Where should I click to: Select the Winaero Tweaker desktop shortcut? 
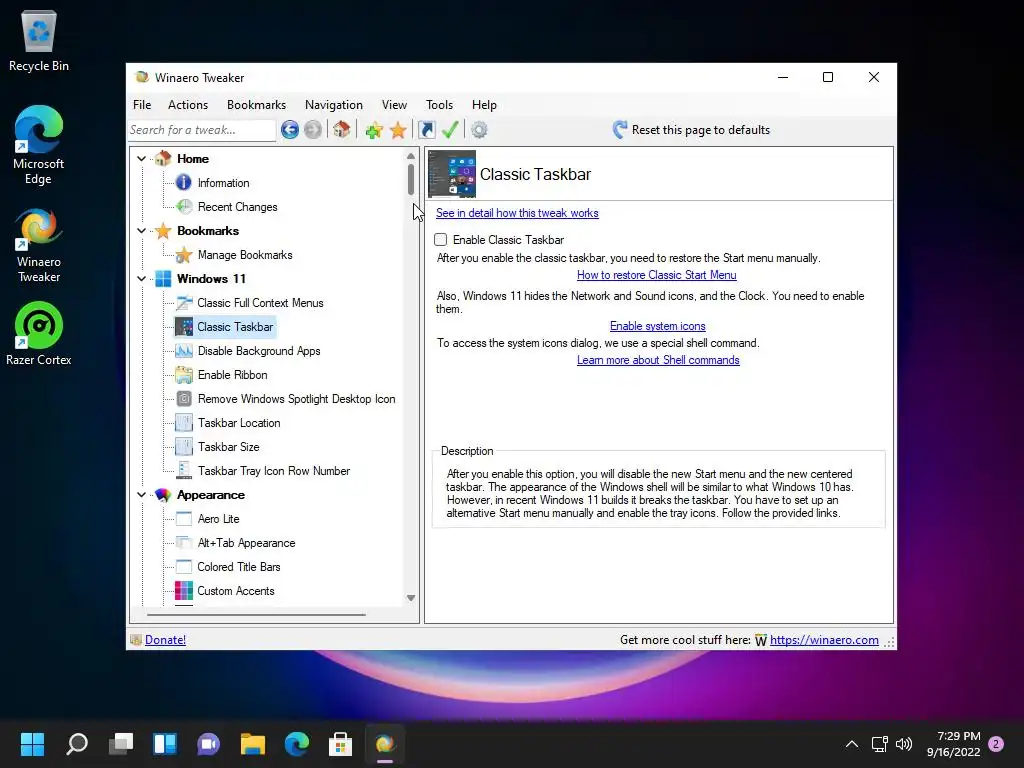[39, 245]
